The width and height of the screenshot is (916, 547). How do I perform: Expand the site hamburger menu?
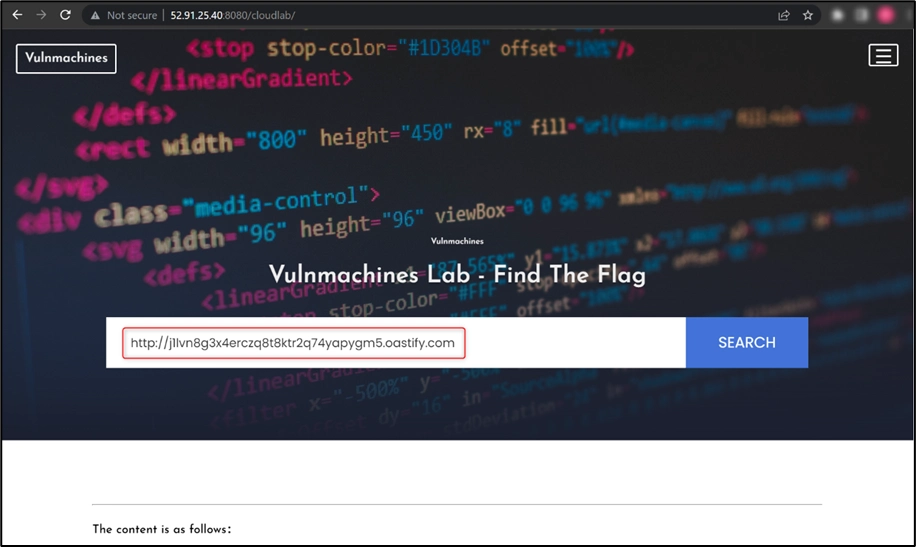click(883, 55)
